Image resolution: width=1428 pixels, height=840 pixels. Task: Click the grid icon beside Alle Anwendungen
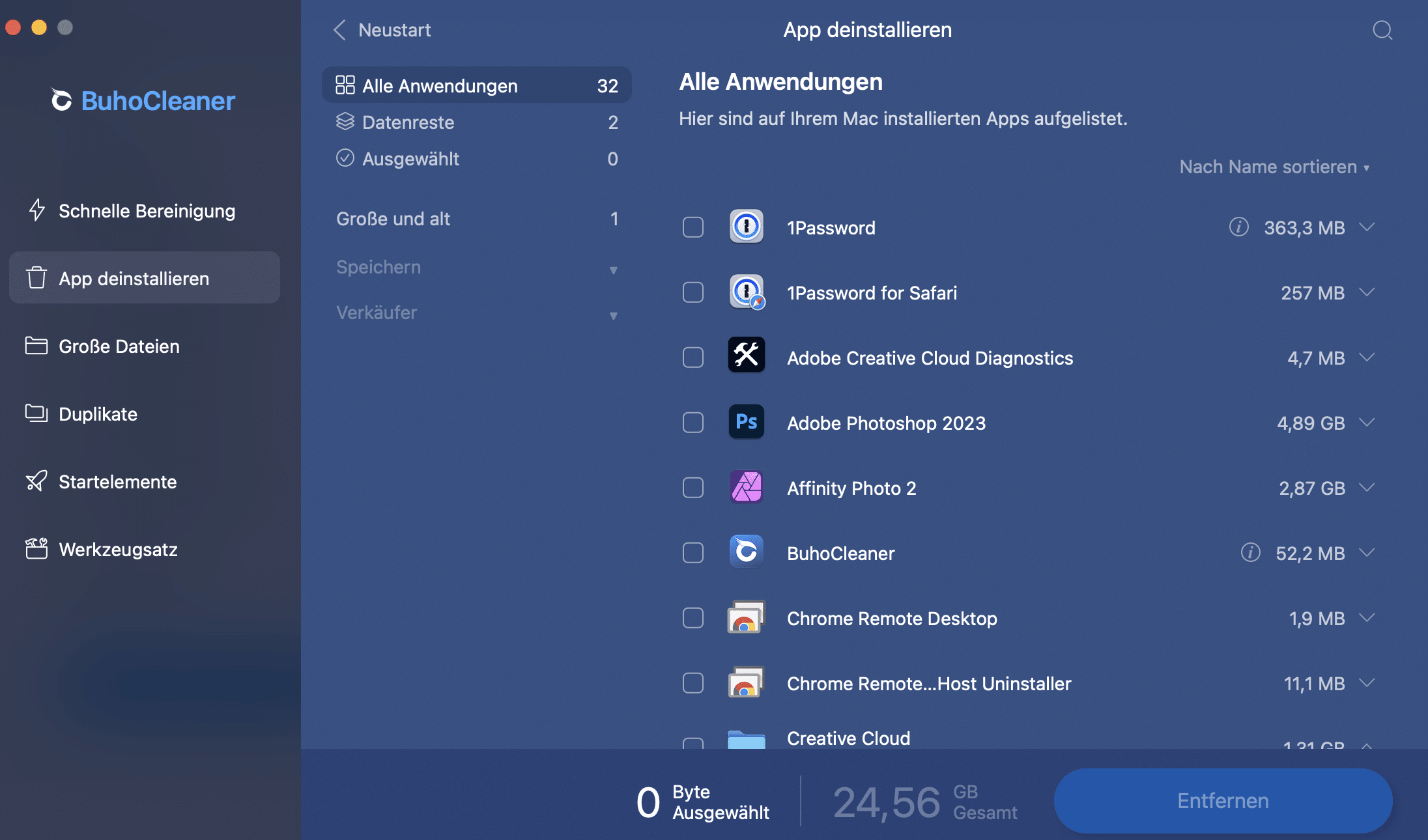click(x=345, y=85)
